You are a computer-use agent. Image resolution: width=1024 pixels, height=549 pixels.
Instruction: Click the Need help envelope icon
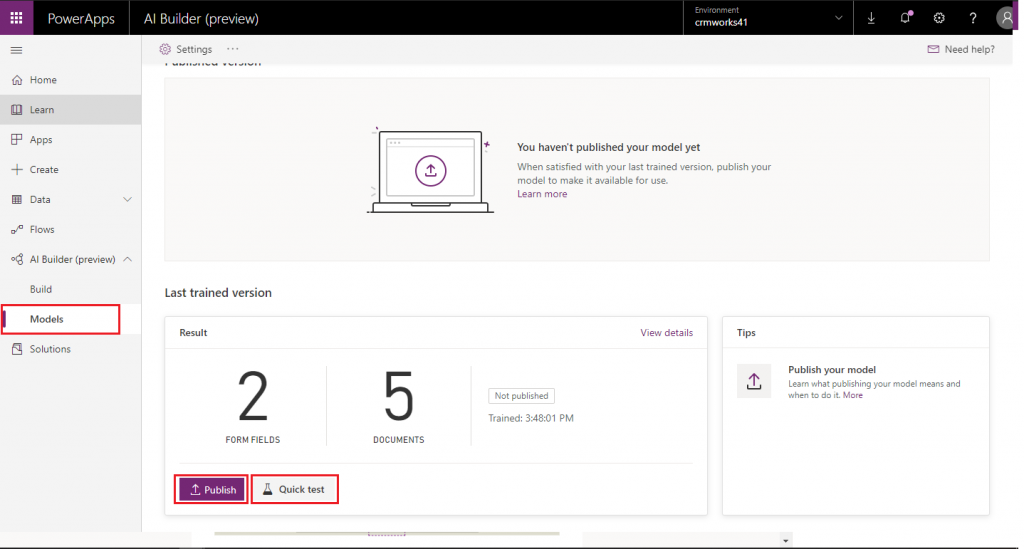pos(933,49)
